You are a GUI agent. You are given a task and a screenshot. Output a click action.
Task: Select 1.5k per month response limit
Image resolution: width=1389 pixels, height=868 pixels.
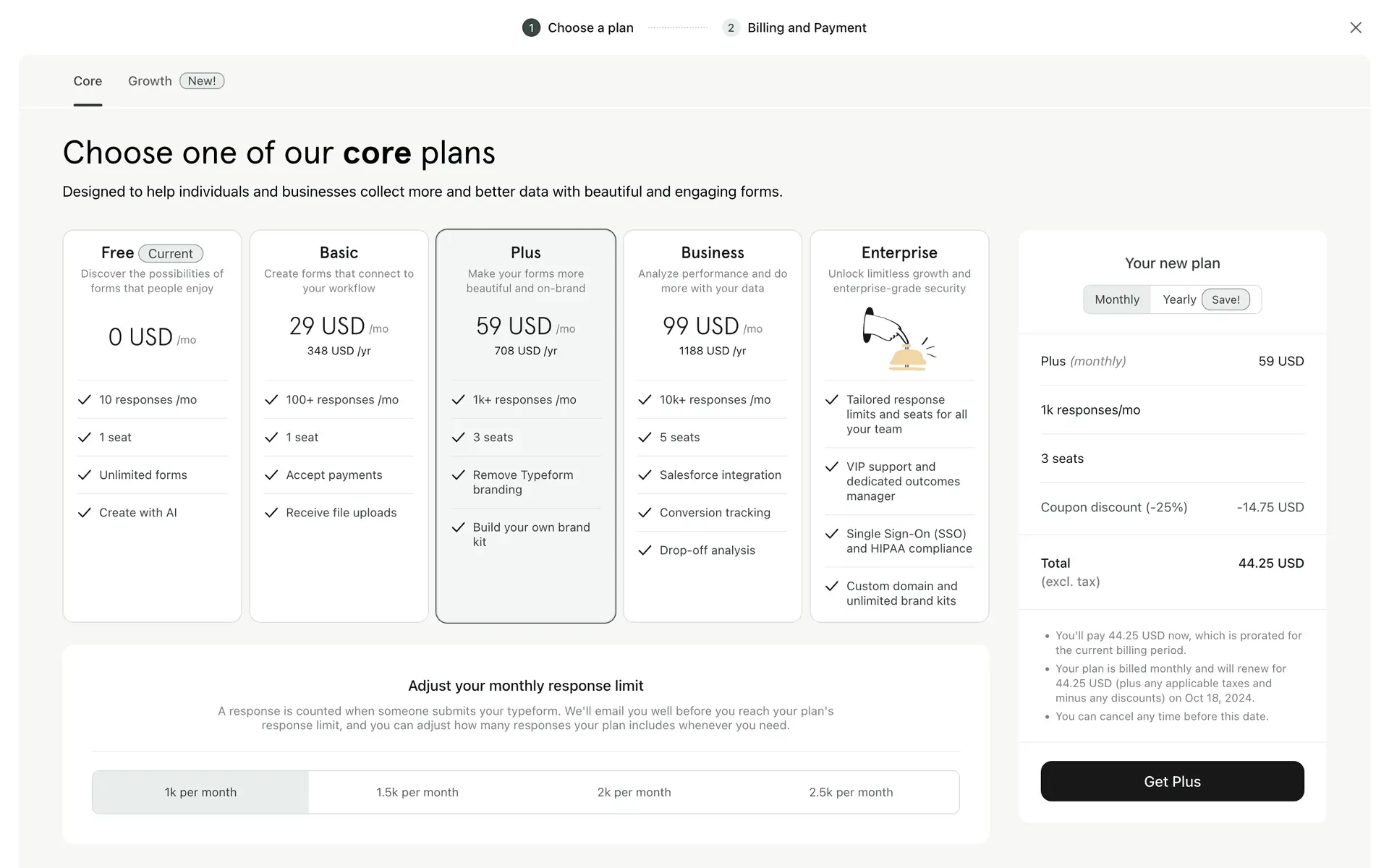(417, 792)
